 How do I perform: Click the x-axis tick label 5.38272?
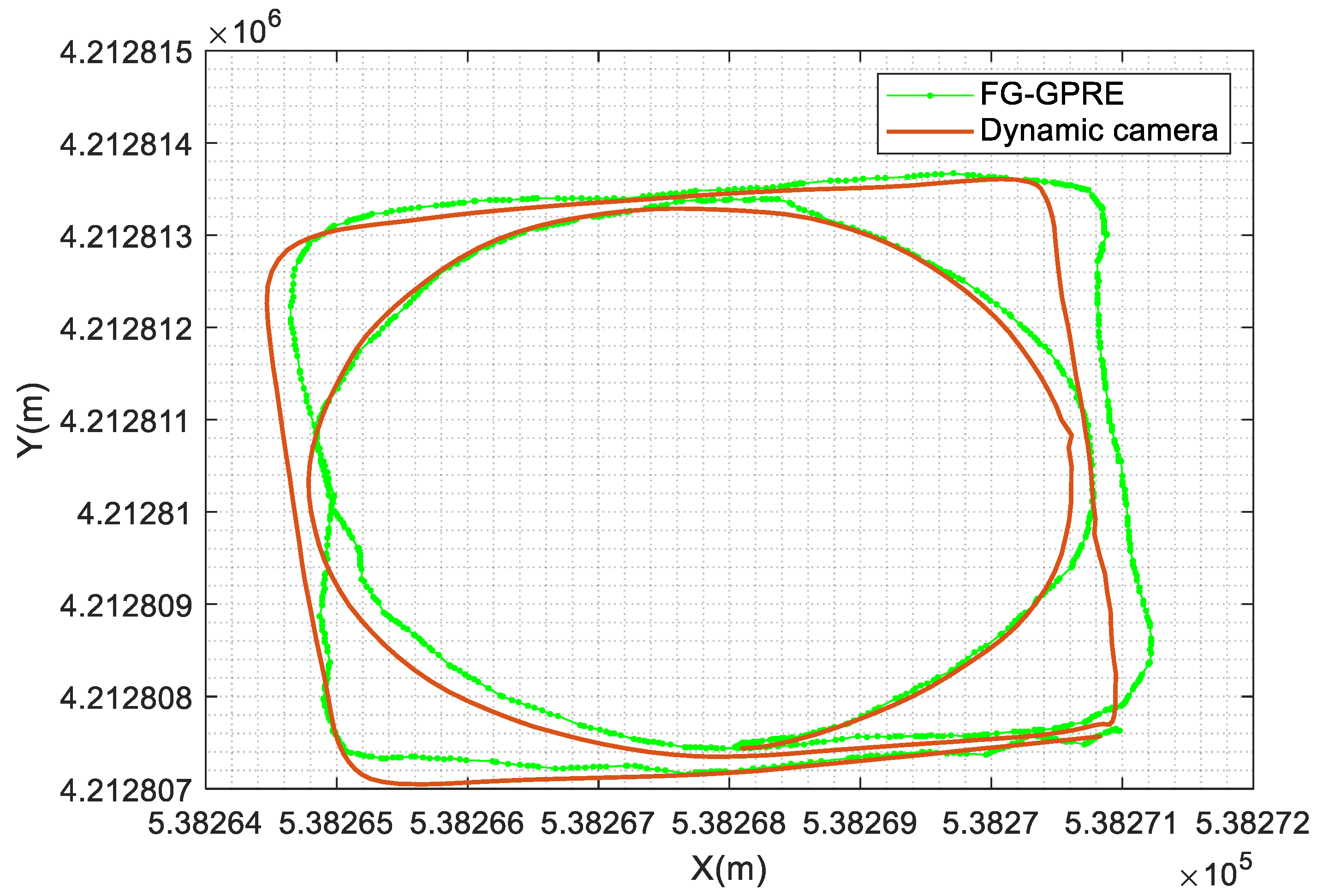tap(1252, 824)
